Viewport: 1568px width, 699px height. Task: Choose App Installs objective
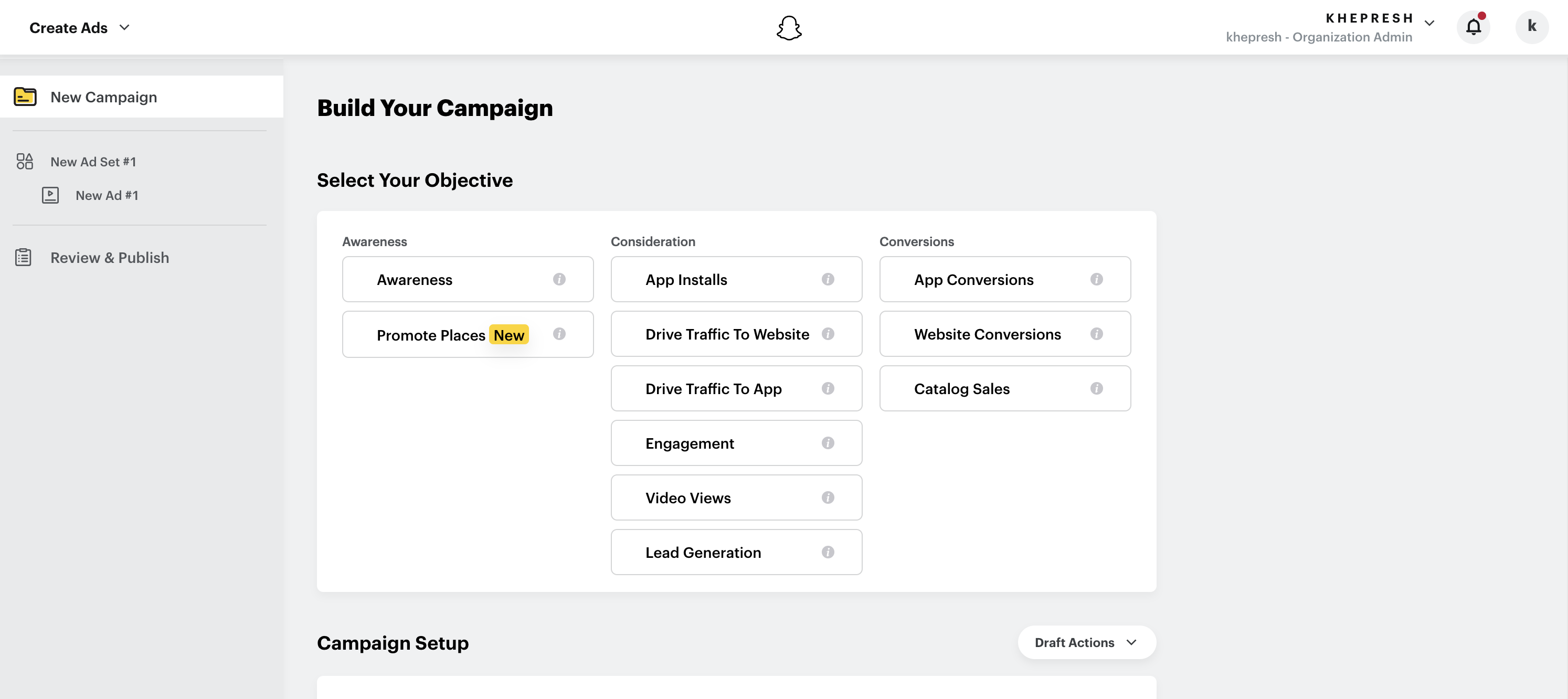(x=736, y=280)
